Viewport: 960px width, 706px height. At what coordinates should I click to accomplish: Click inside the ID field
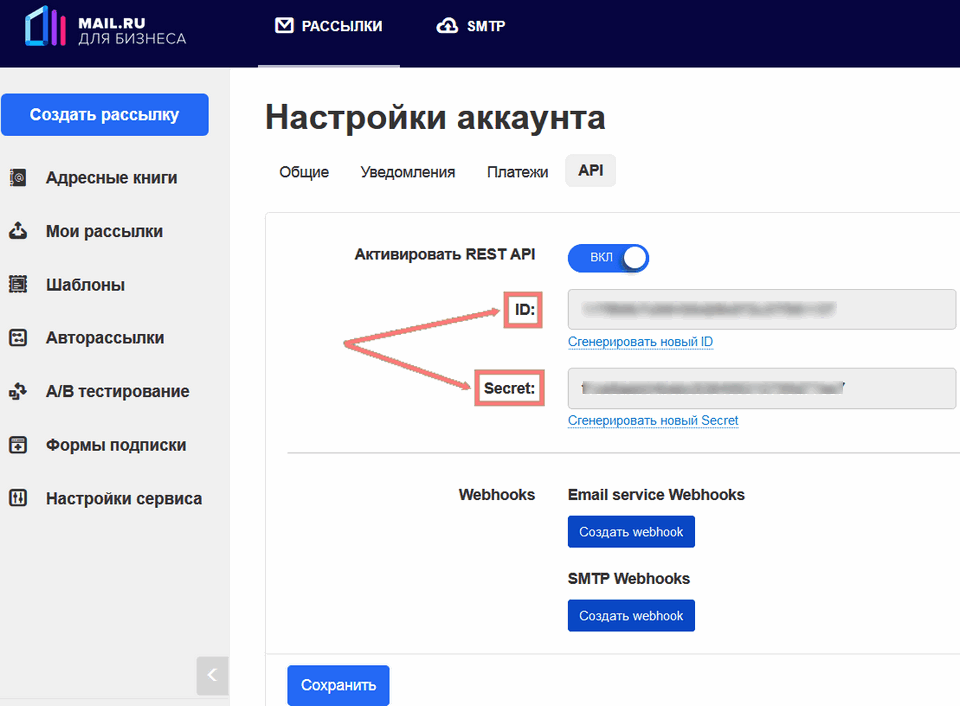click(x=762, y=309)
